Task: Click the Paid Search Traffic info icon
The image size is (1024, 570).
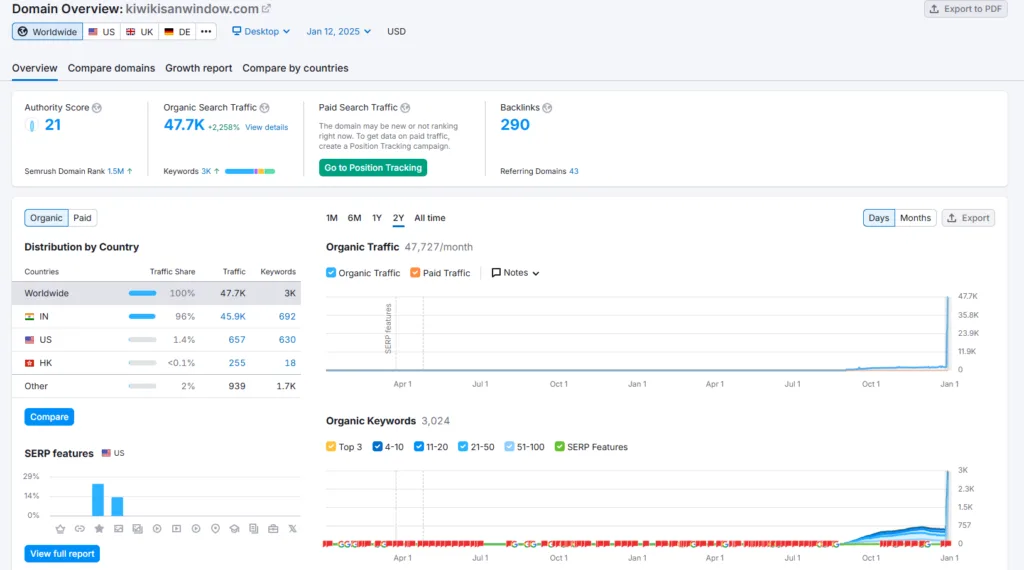Action: pyautogui.click(x=405, y=108)
